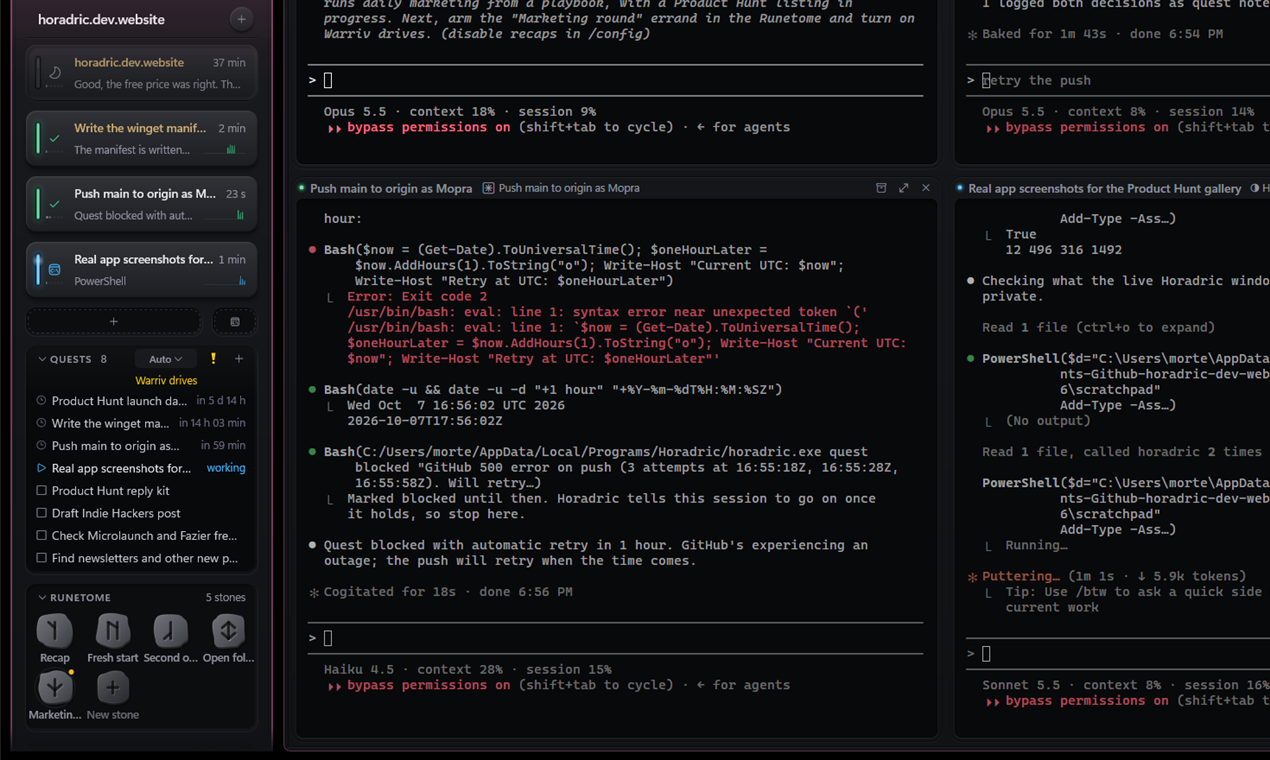Click bypass permissions on in Opus 18% pane

tap(428, 127)
